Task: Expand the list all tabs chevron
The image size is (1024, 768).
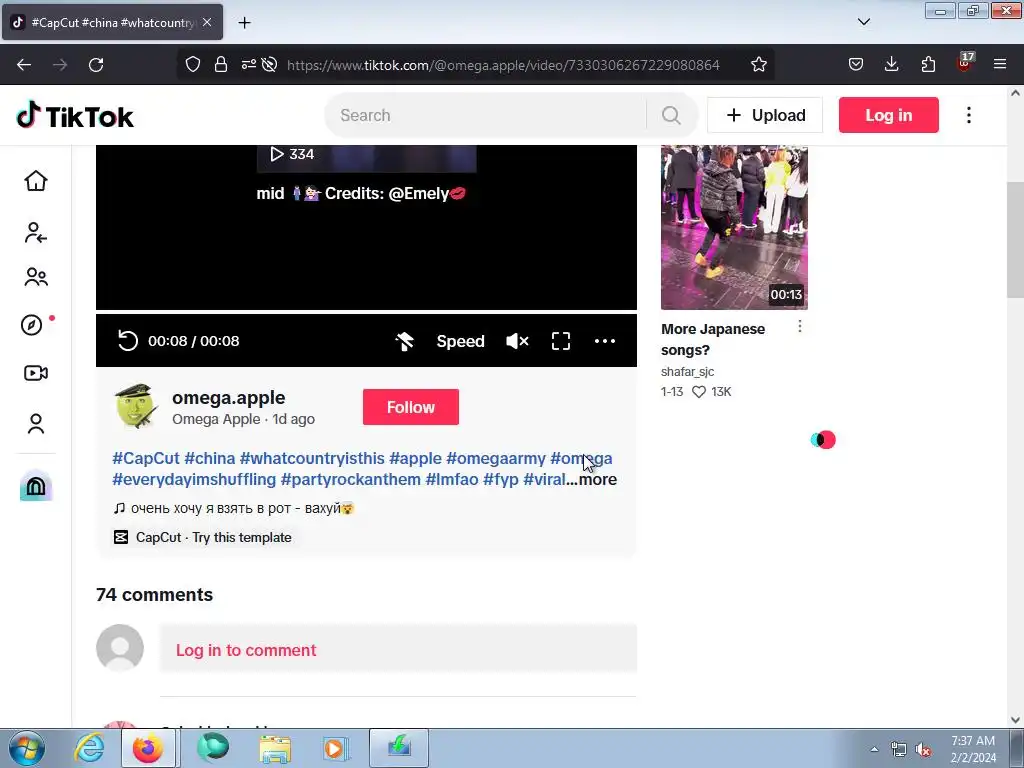Action: (x=863, y=22)
